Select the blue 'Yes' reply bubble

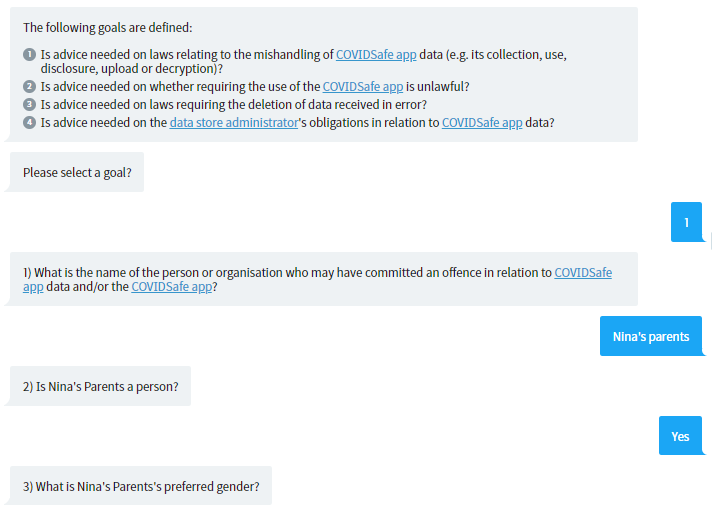pyautogui.click(x=680, y=436)
